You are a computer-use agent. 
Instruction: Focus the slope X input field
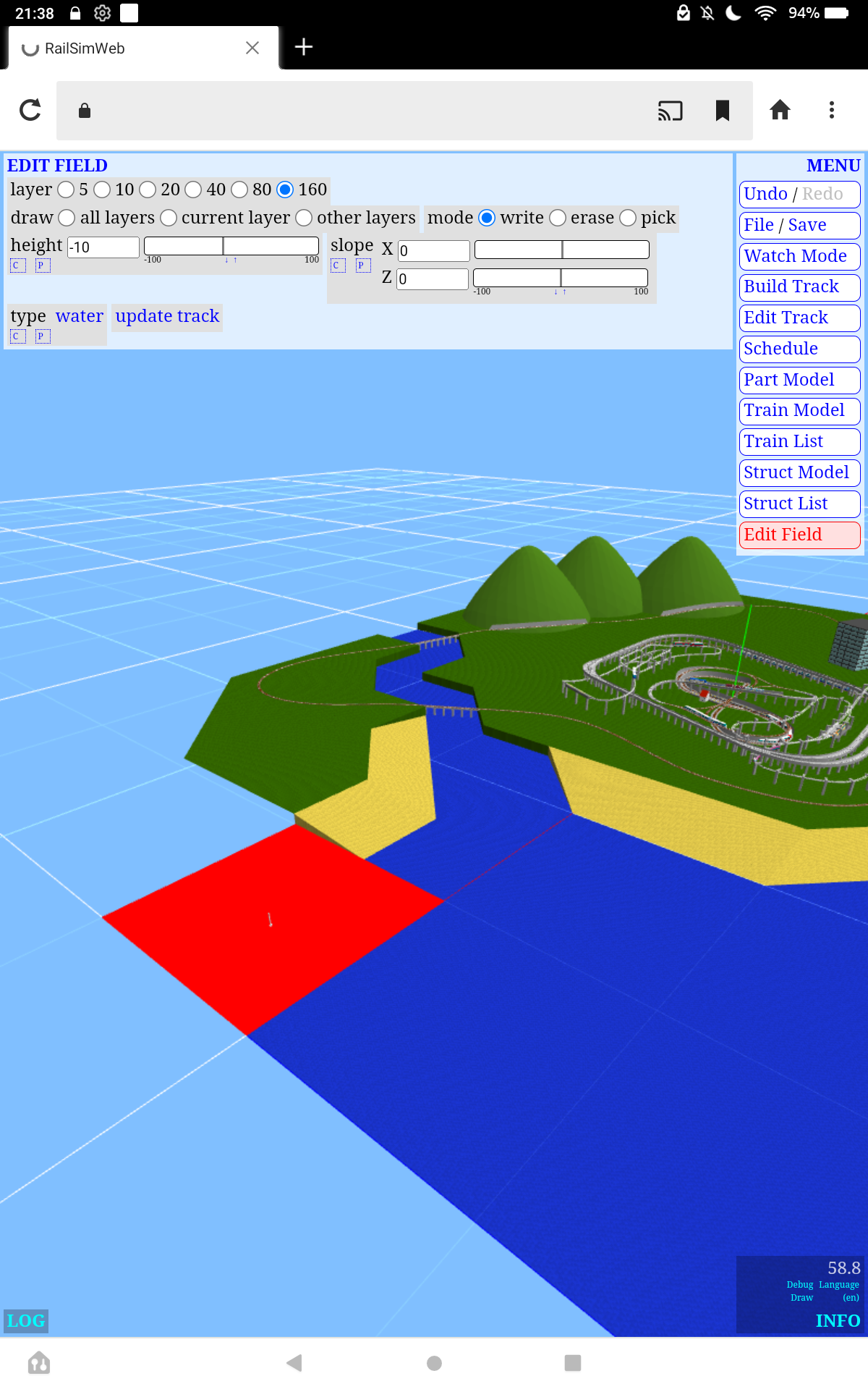434,250
